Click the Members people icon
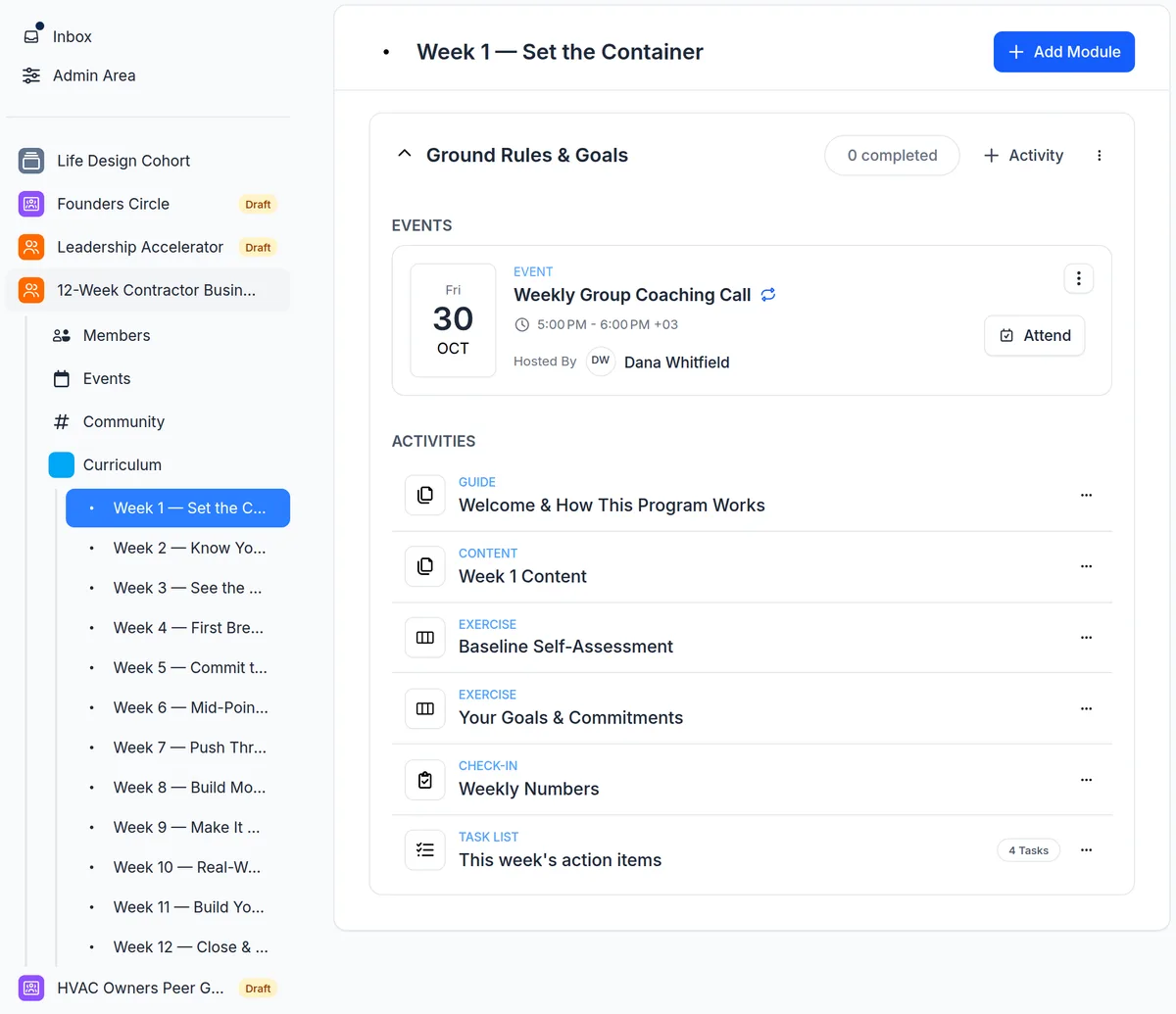 [x=62, y=335]
